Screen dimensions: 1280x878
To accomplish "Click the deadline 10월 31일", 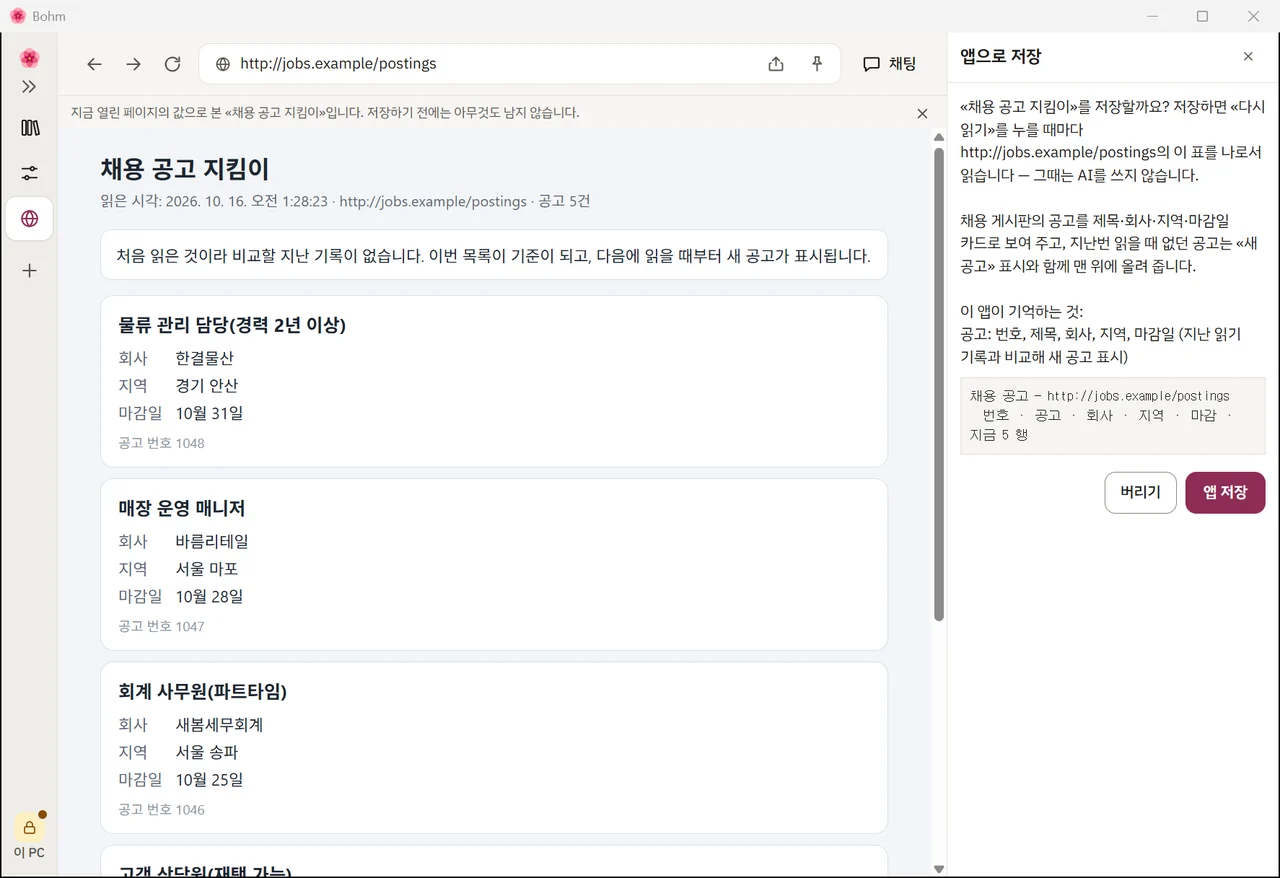I will click(209, 412).
